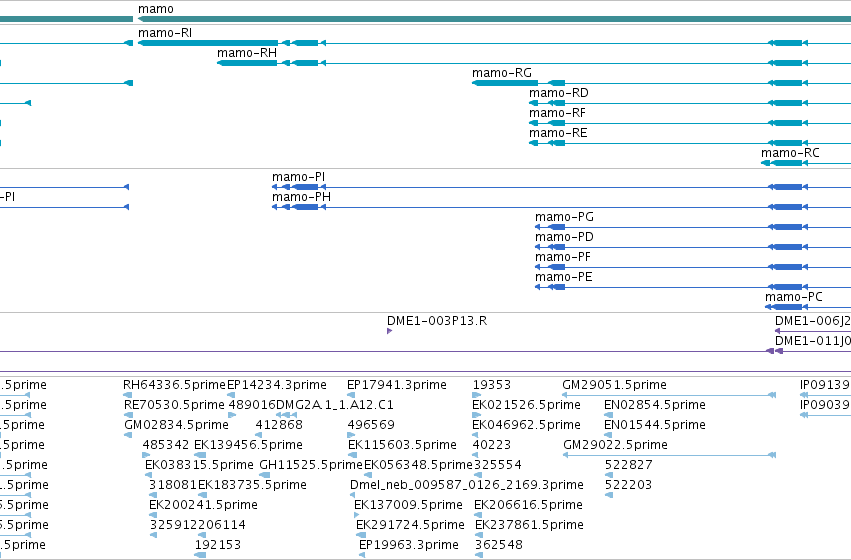Click the EK137009.5prime label
851x560 pixels.
point(408,506)
